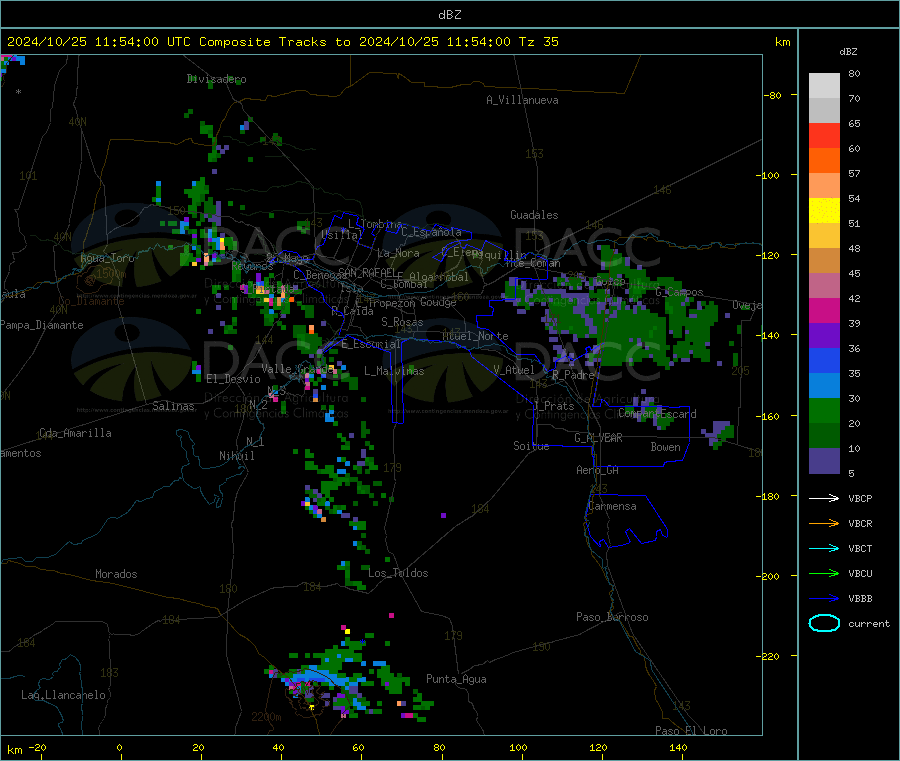Click the 'Punta_Agua' map label

456,679
